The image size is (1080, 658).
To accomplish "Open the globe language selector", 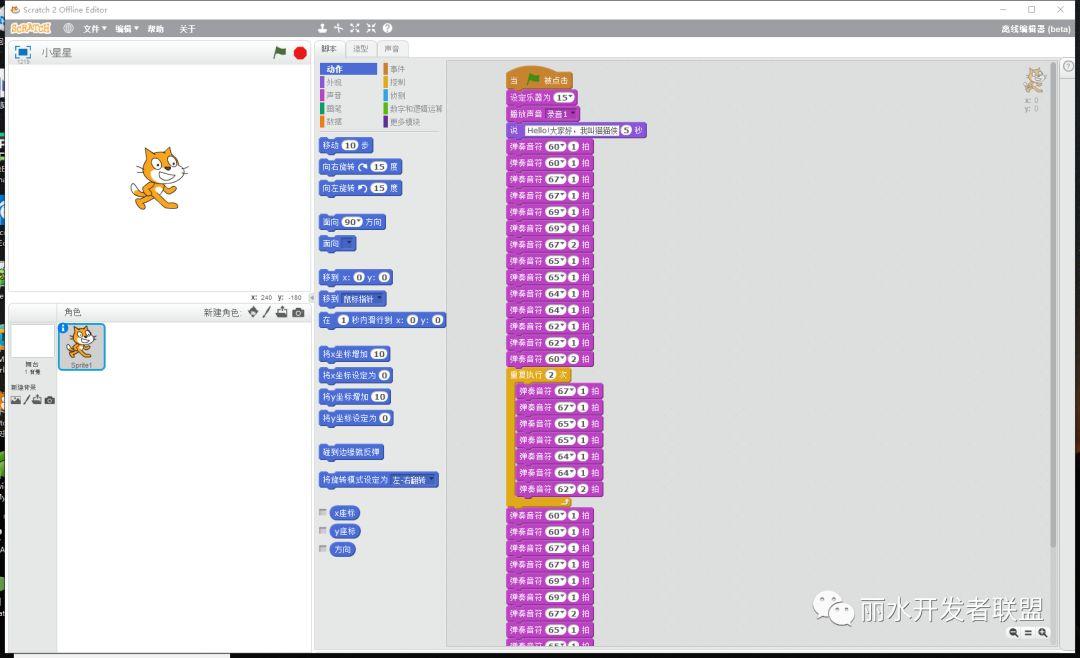I will pos(68,28).
